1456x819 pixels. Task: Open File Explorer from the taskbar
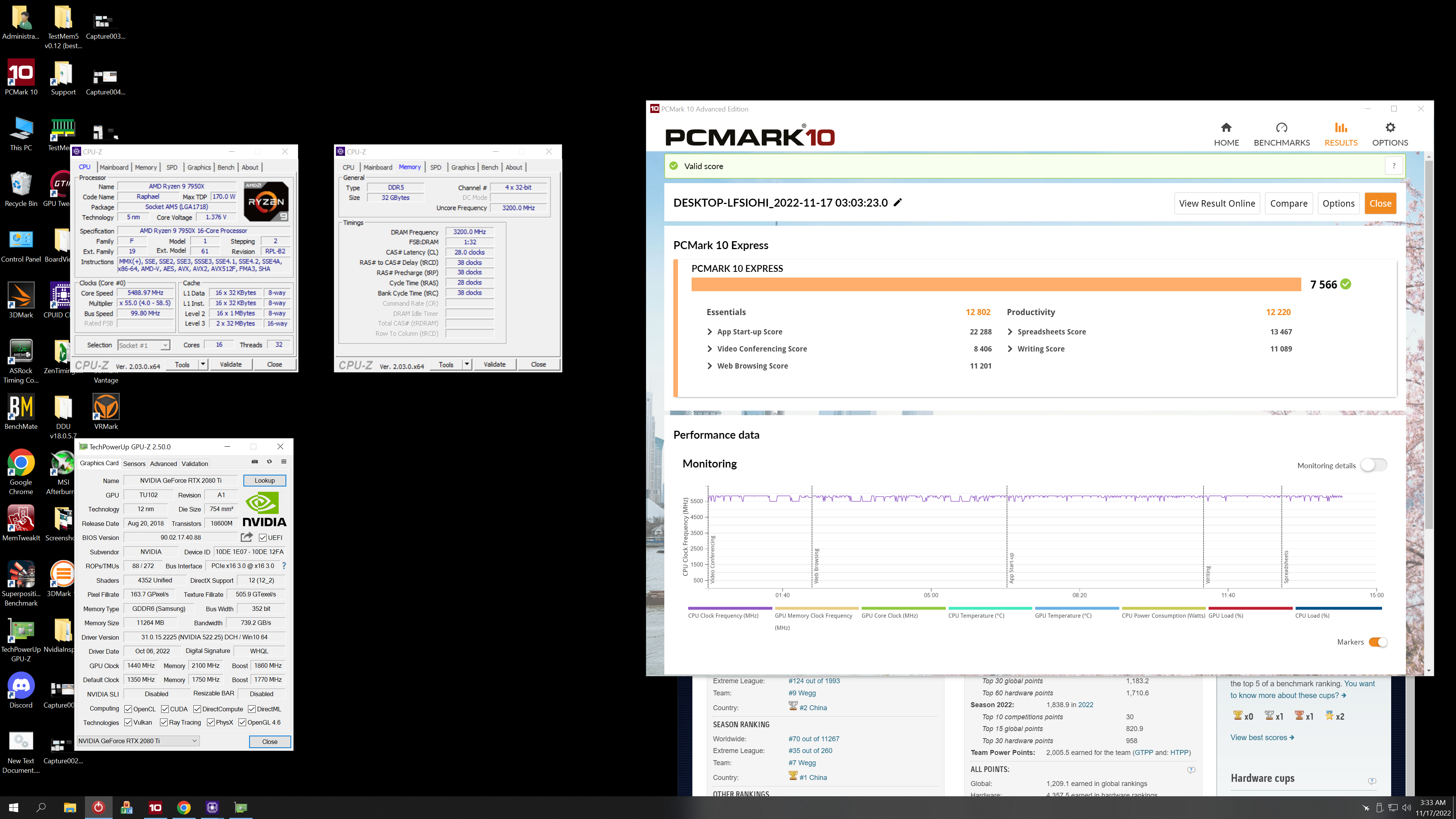(69, 808)
